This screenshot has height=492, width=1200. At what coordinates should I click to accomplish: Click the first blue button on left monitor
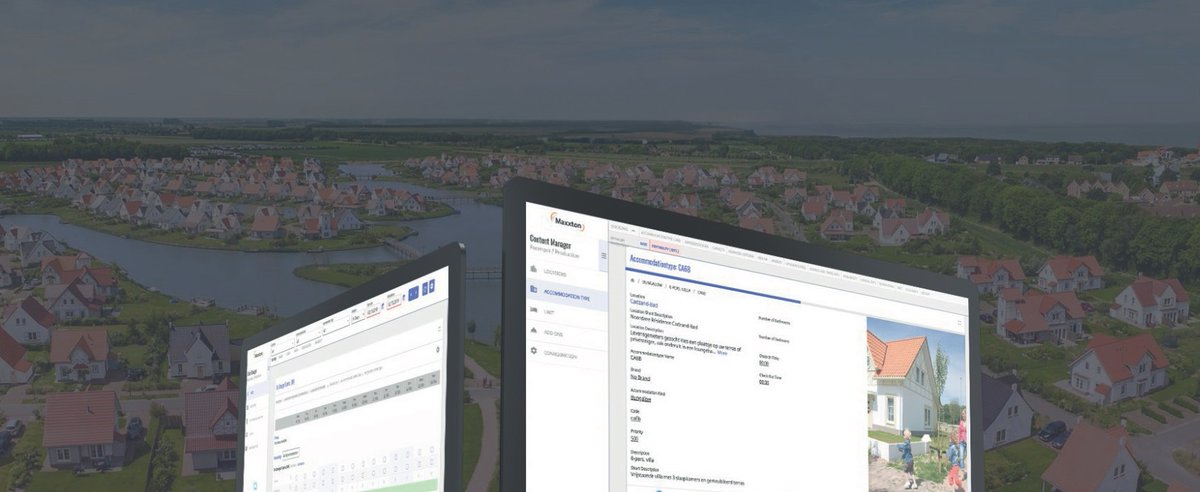point(413,293)
